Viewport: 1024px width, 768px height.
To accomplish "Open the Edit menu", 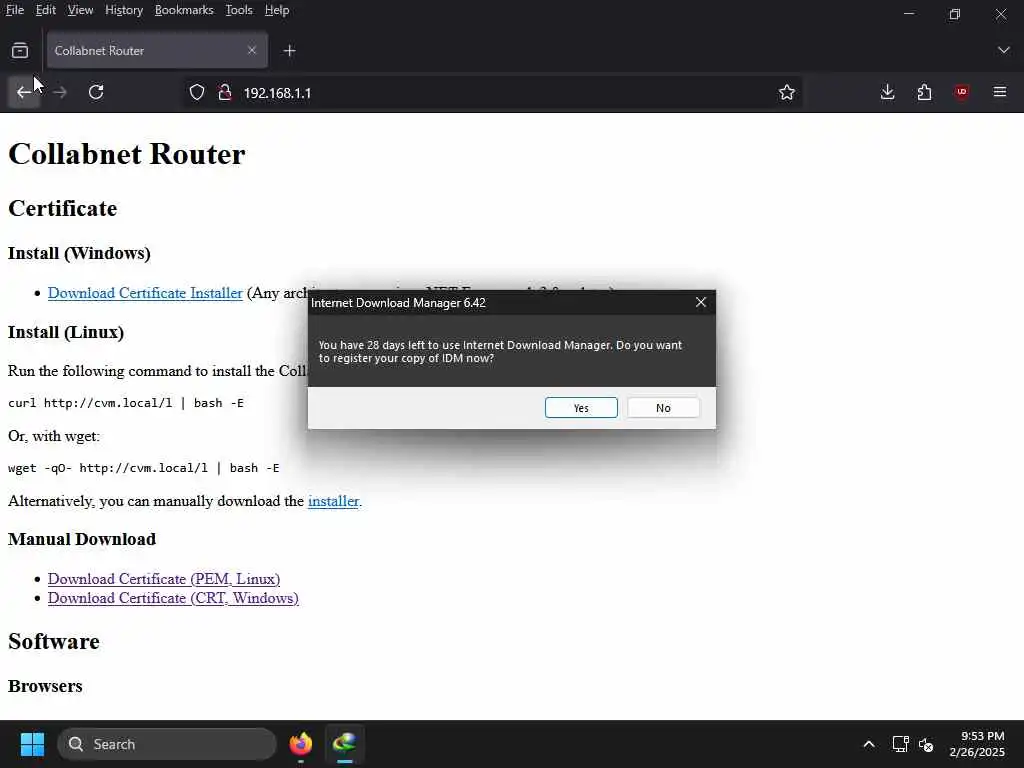I will (x=46, y=10).
